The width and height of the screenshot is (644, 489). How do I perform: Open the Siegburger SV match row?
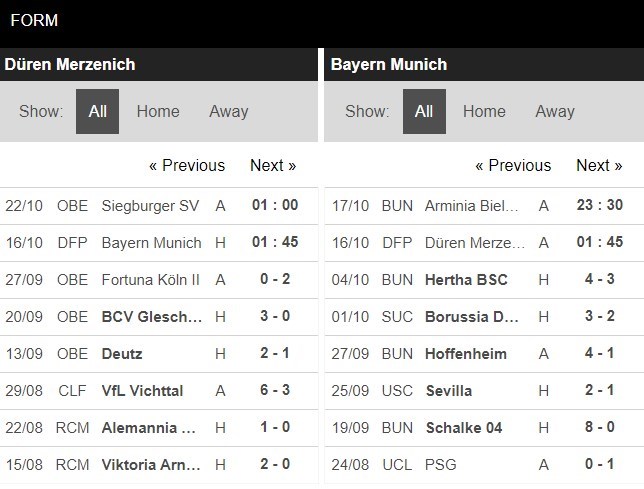[159, 206]
